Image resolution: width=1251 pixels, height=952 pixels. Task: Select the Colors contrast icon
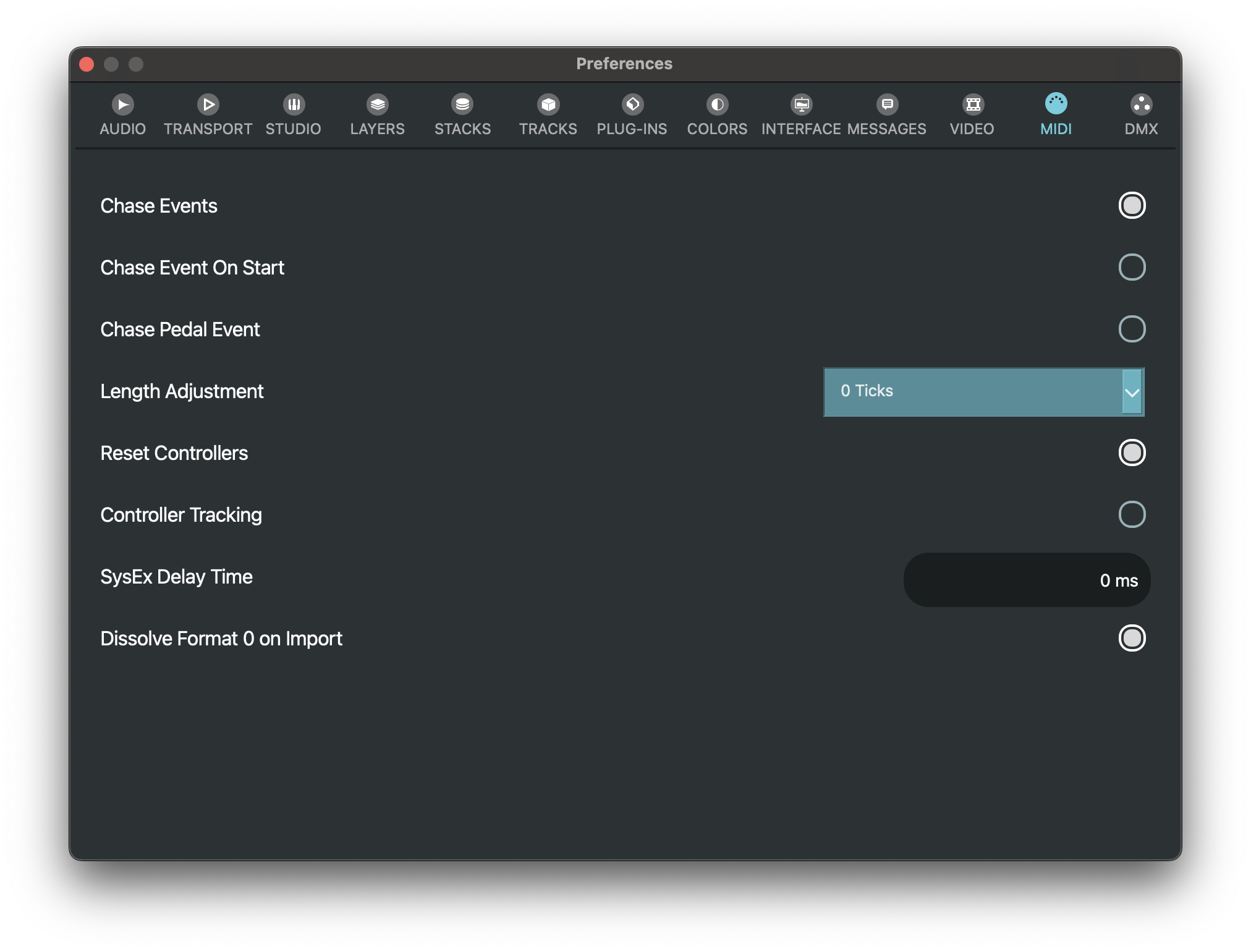point(717,104)
